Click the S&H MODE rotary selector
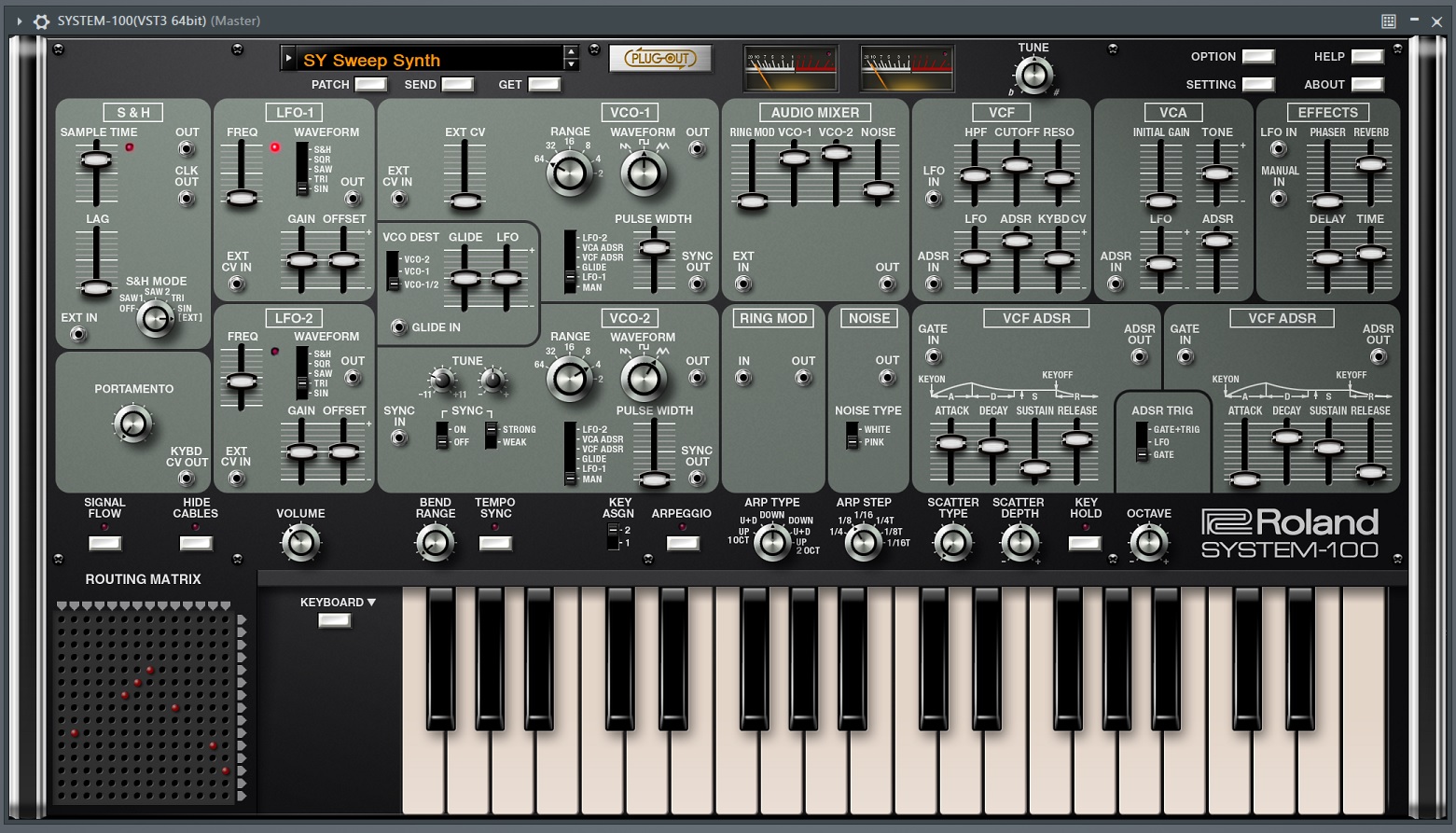 [x=155, y=319]
